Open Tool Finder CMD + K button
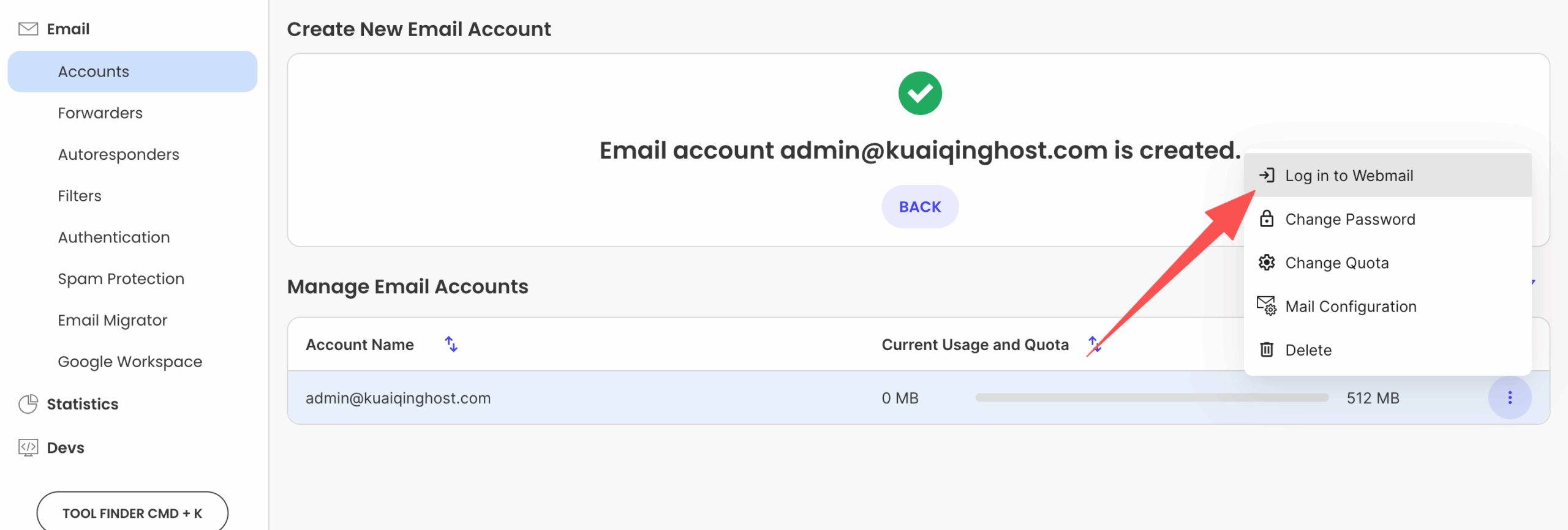Viewport: 1568px width, 530px height. pos(132,513)
